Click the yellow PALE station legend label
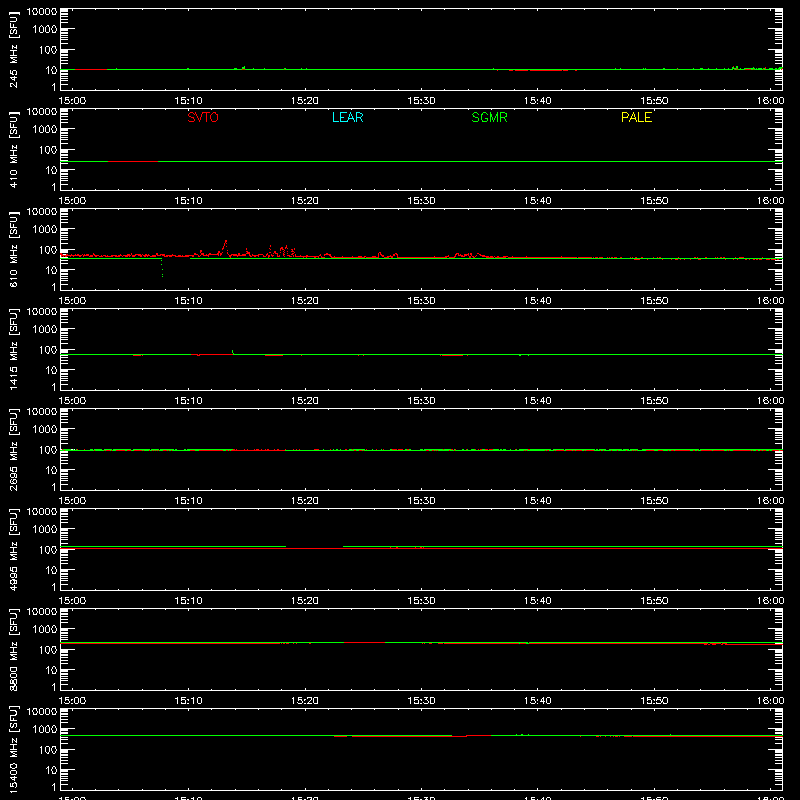800x800 pixels. pyautogui.click(x=636, y=117)
